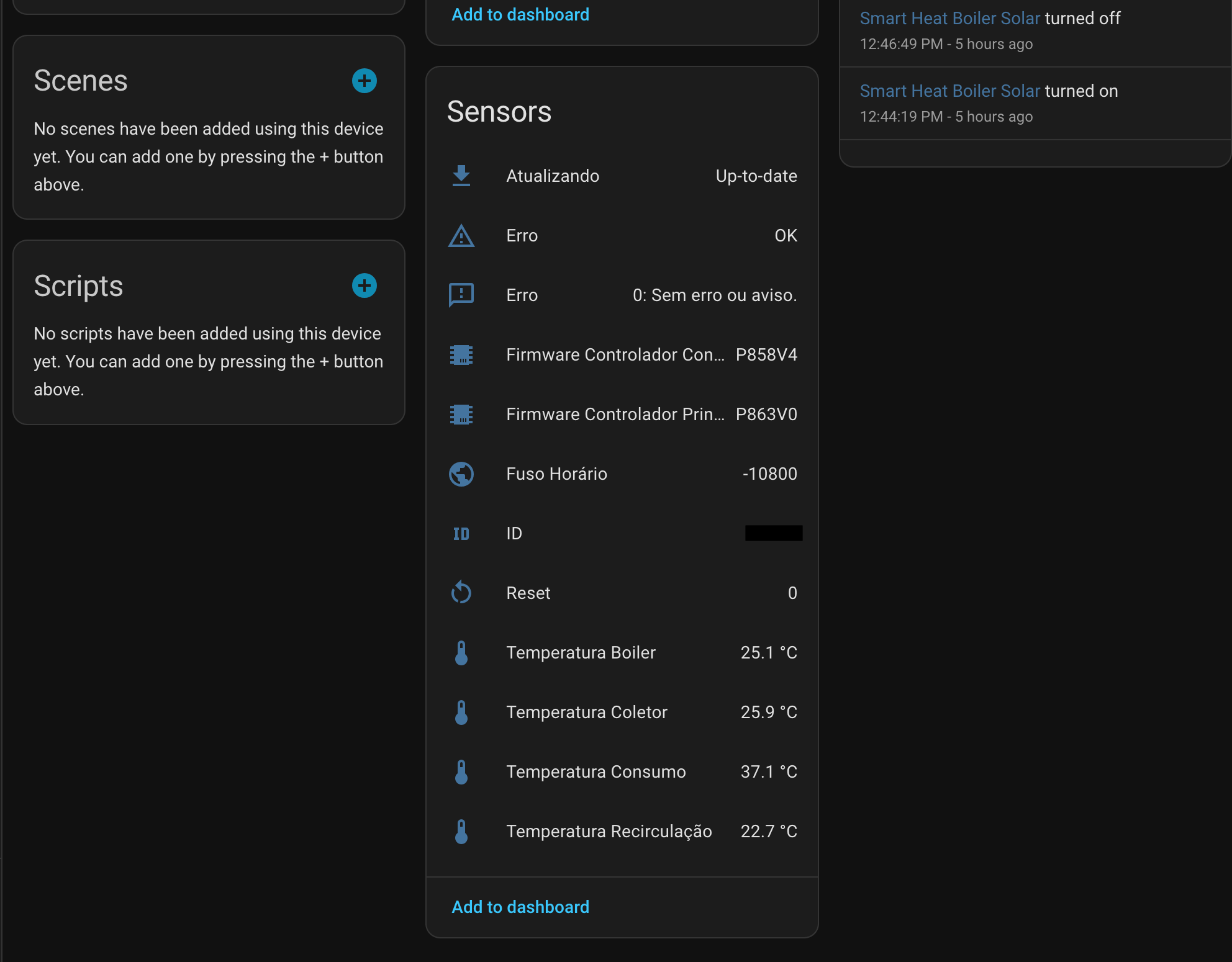Image resolution: width=1232 pixels, height=962 pixels.
Task: Open Smart Heat Boiler Solar turned on link
Action: point(949,91)
